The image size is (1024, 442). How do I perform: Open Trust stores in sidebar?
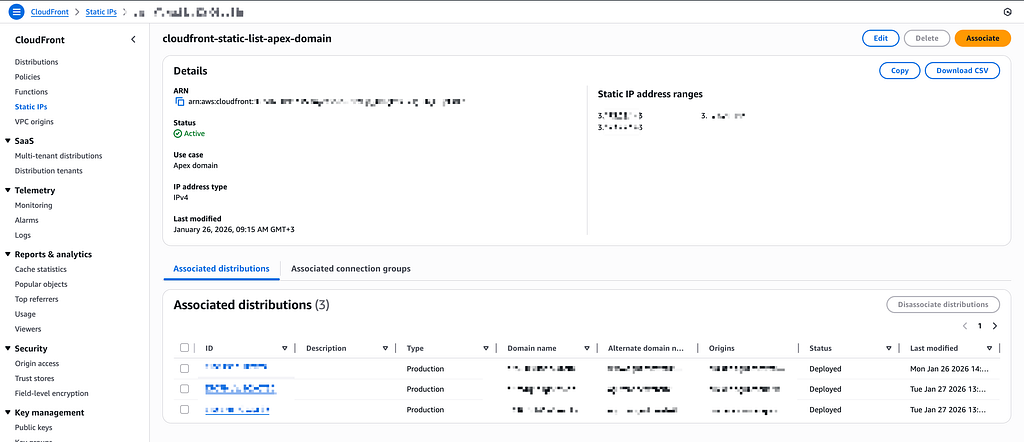click(35, 379)
